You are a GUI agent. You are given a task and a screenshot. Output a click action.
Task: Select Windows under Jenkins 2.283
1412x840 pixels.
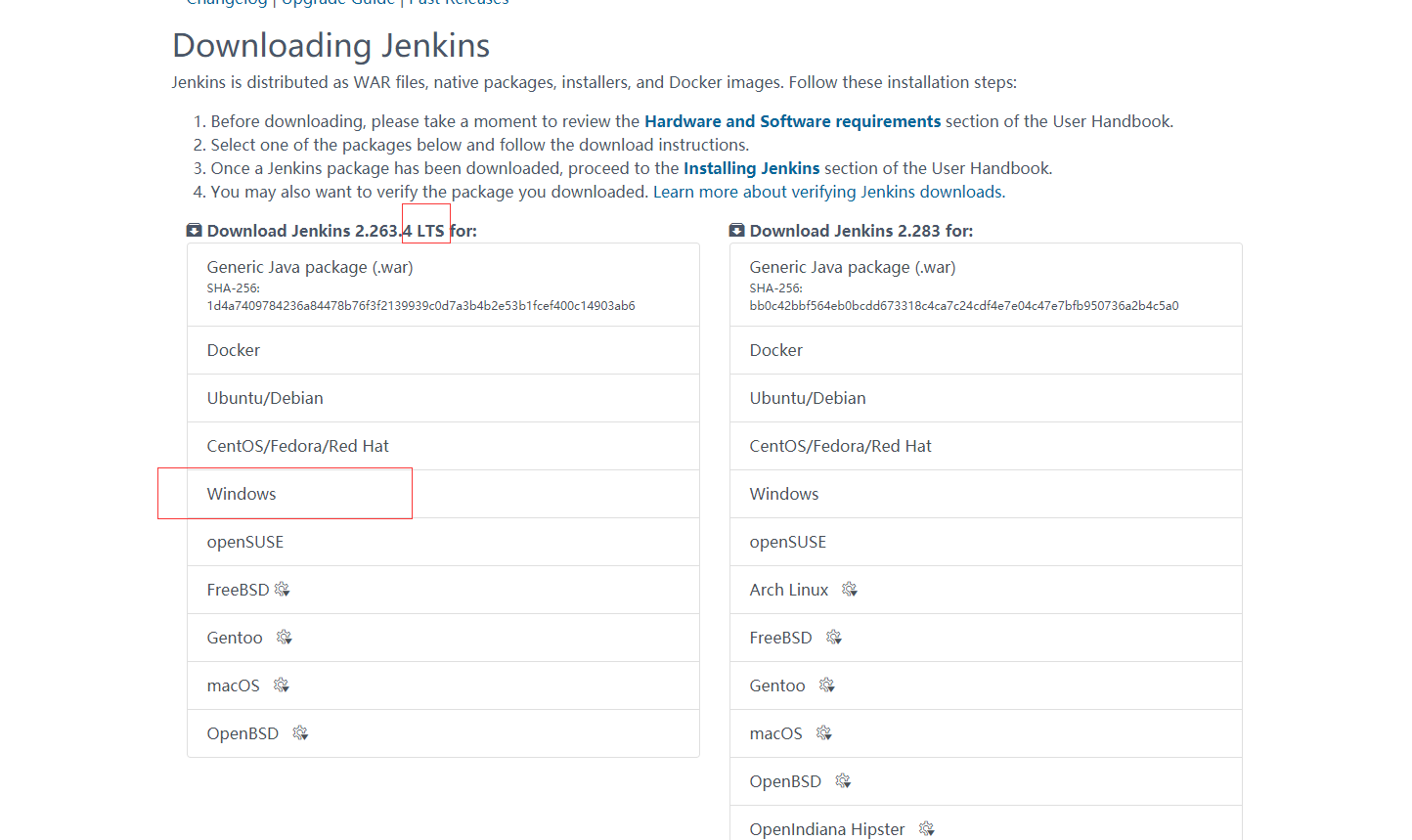[986, 494]
